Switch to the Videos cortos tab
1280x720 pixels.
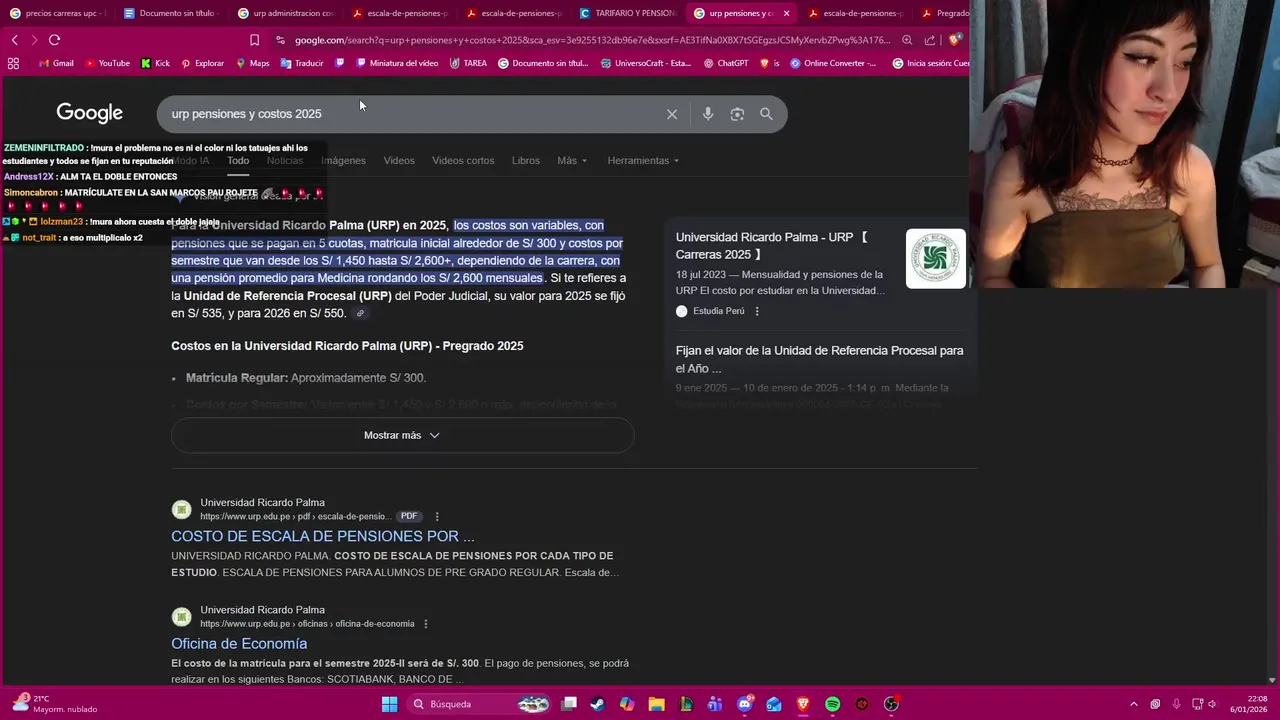(463, 160)
